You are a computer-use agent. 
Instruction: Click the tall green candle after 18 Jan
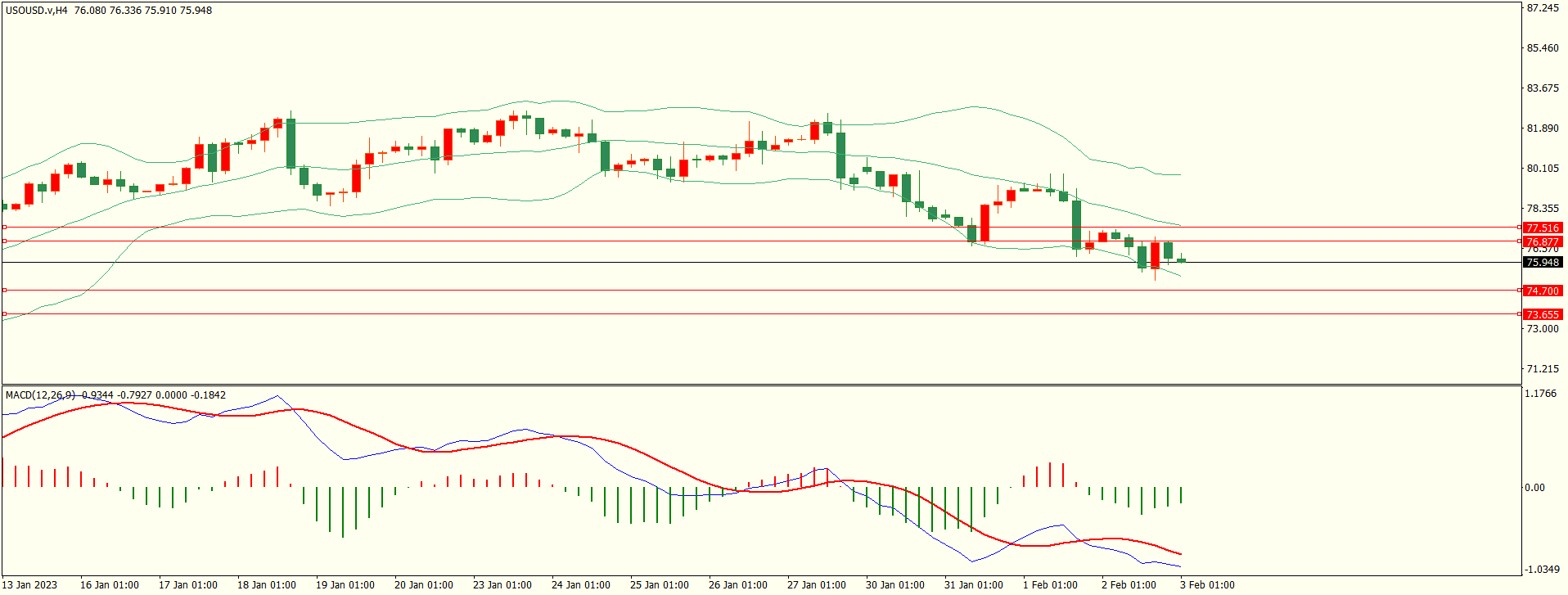pos(291,143)
